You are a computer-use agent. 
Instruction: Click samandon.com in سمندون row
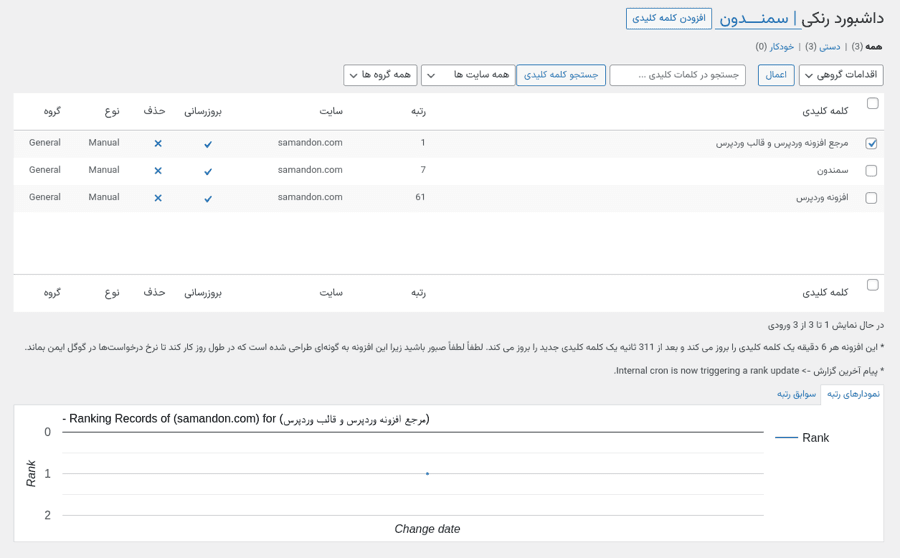pos(310,170)
